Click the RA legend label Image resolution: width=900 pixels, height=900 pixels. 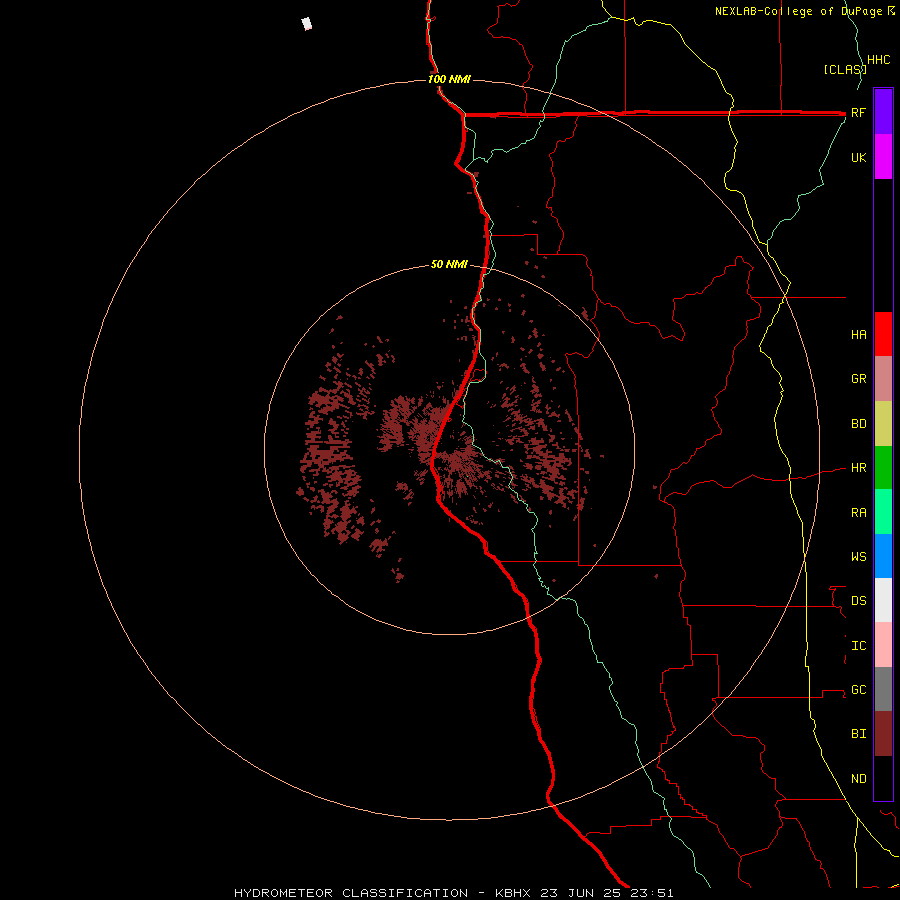click(858, 513)
